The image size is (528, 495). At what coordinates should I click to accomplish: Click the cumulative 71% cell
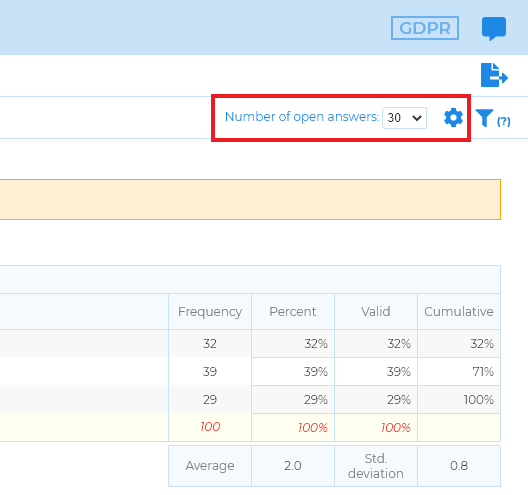(459, 371)
